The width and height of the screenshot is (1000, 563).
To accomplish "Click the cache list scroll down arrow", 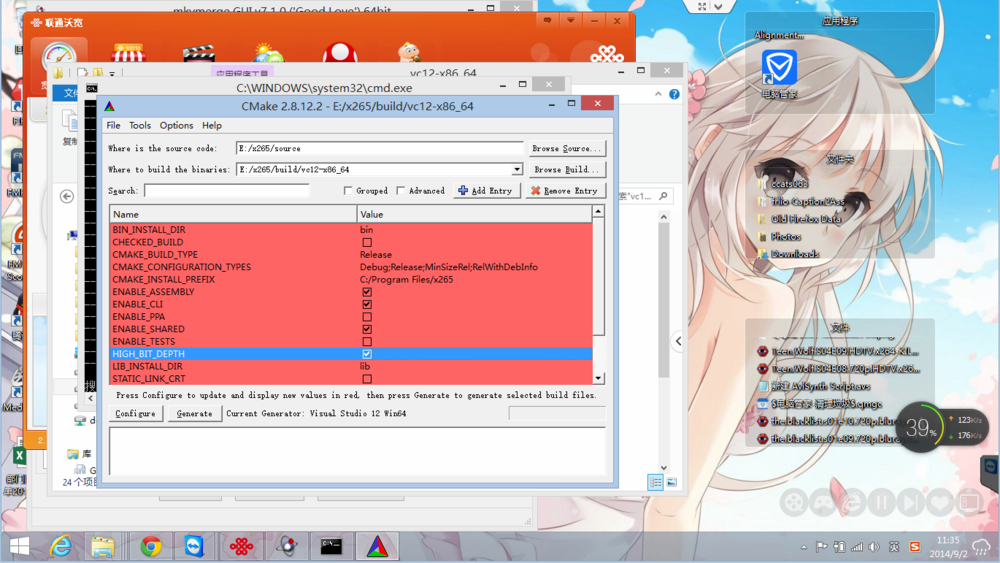I will point(598,378).
